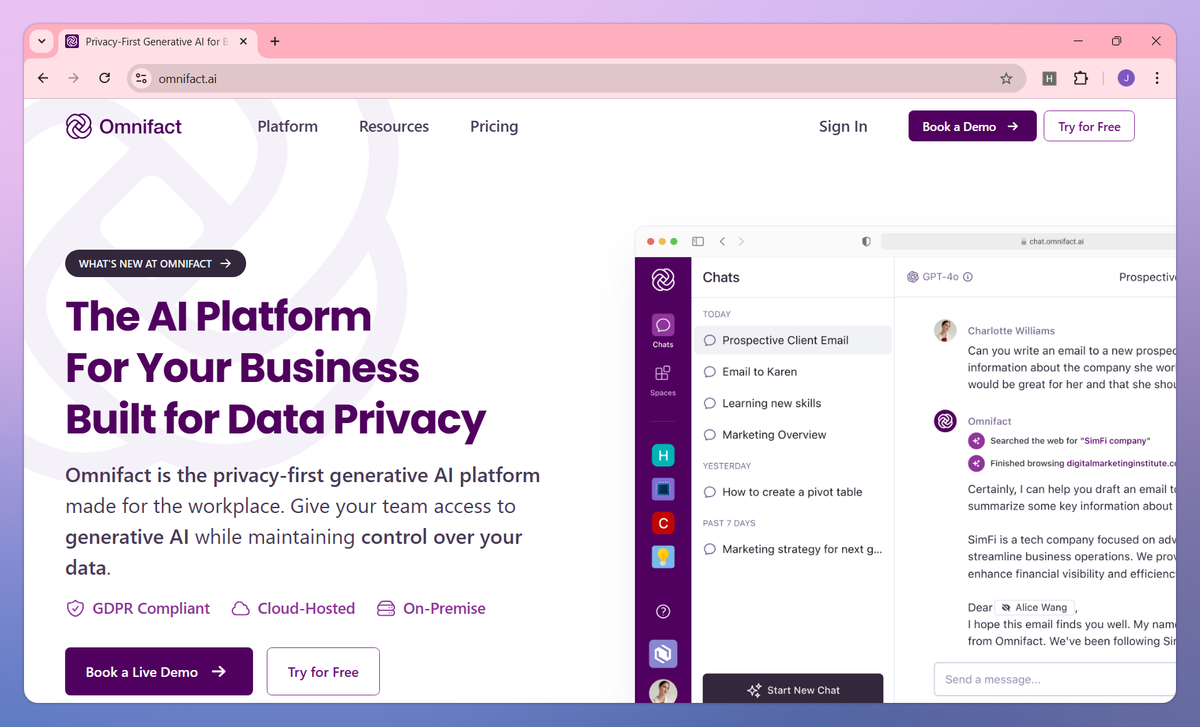
Task: Select the Privacy-First Generative AI tab
Action: [157, 42]
